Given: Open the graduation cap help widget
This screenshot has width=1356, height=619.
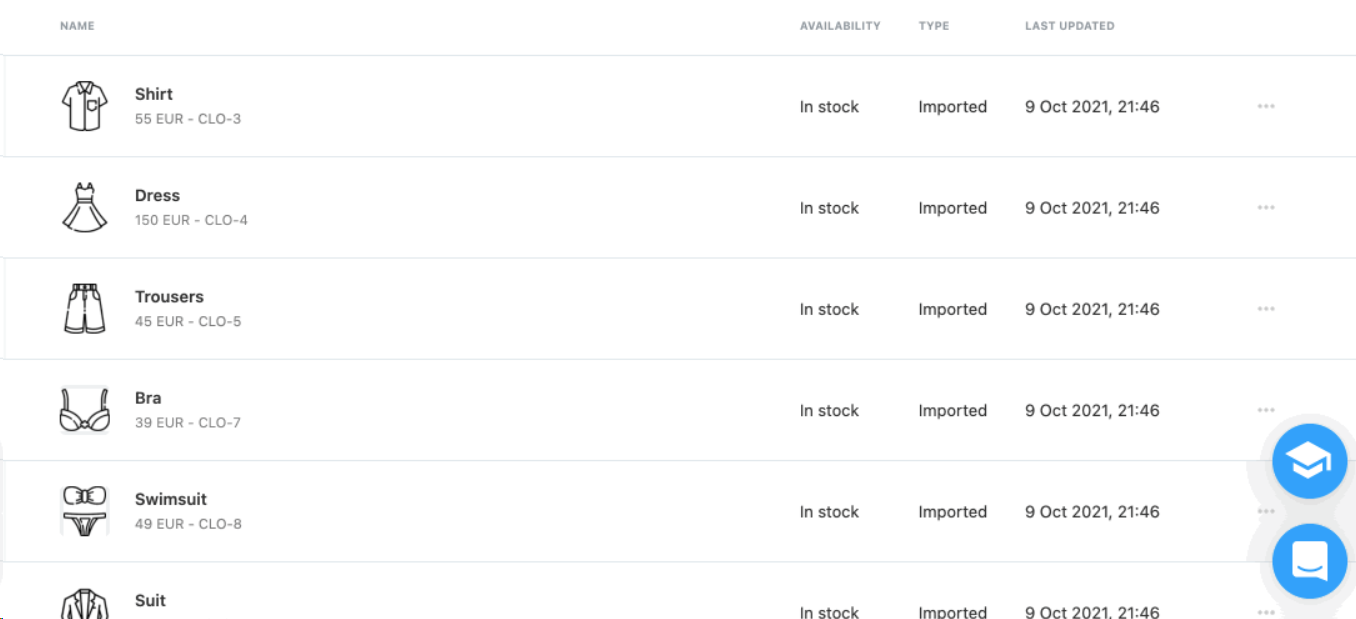Looking at the screenshot, I should coord(1309,461).
